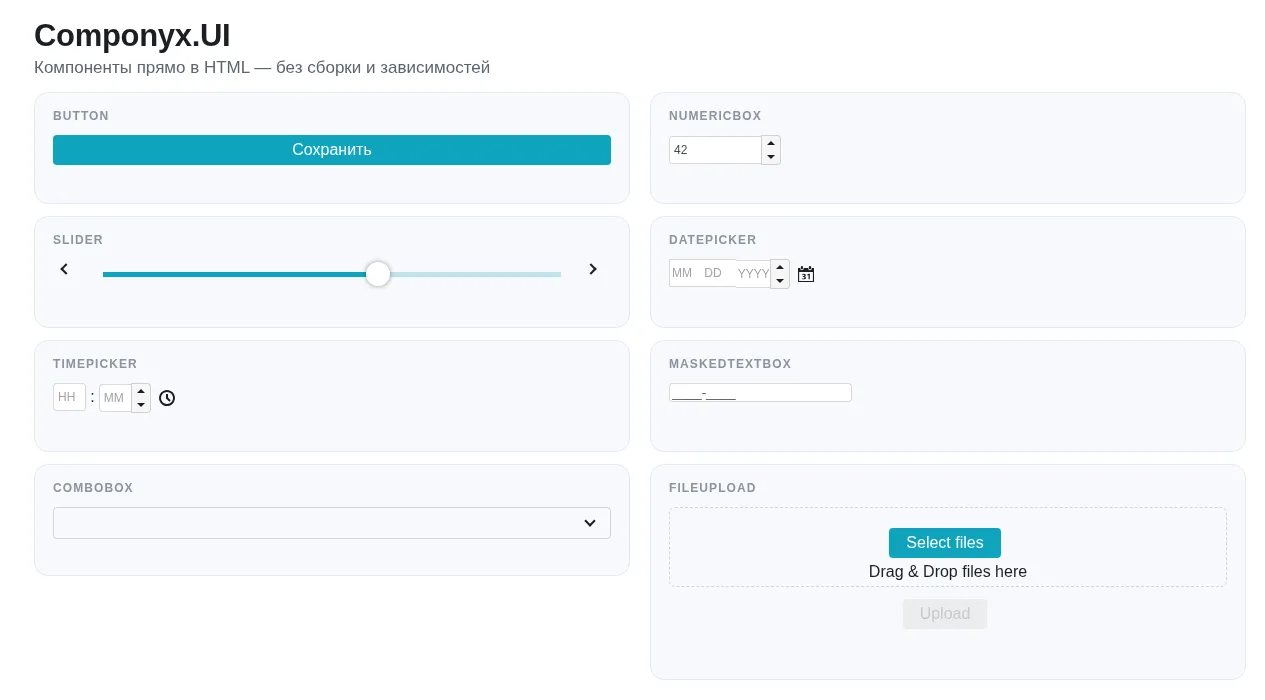1265x700 pixels.
Task: Click the Componyx.UI page title
Action: 132,35
